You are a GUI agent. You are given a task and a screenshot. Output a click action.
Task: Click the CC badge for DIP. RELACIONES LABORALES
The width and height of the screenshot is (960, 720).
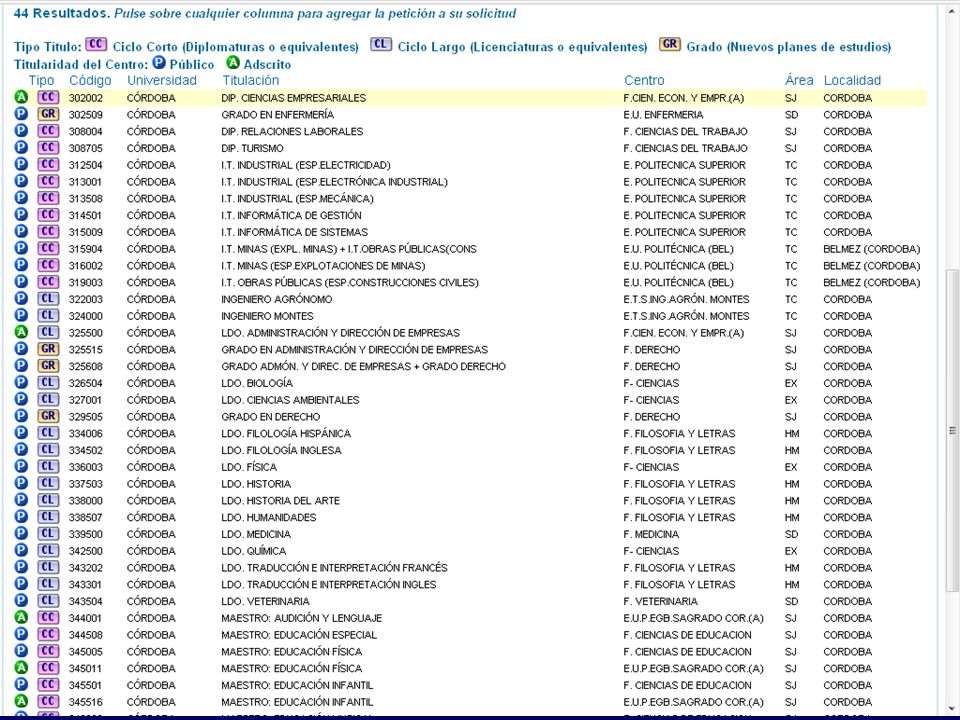[48, 131]
